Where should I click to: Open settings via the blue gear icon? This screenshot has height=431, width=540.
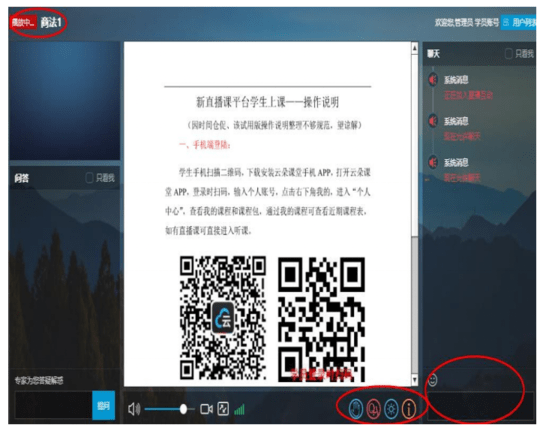coord(391,409)
